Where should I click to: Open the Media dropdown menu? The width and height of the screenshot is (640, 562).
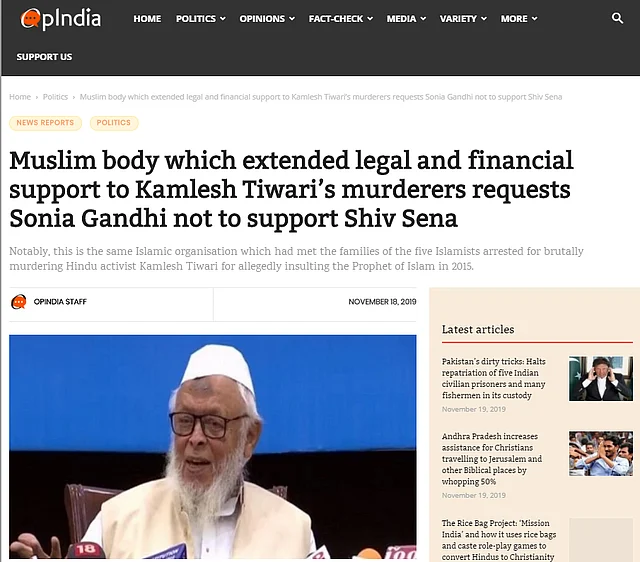tap(406, 19)
